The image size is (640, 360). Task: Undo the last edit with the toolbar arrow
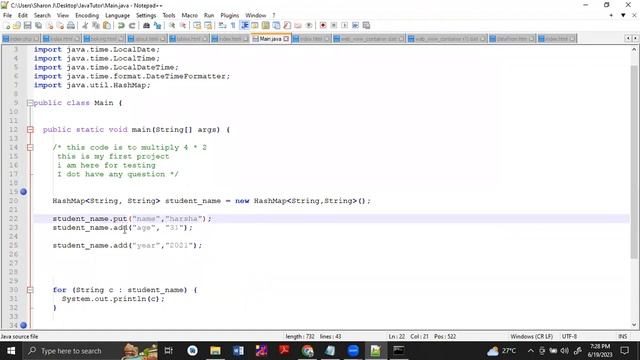(x=121, y=26)
